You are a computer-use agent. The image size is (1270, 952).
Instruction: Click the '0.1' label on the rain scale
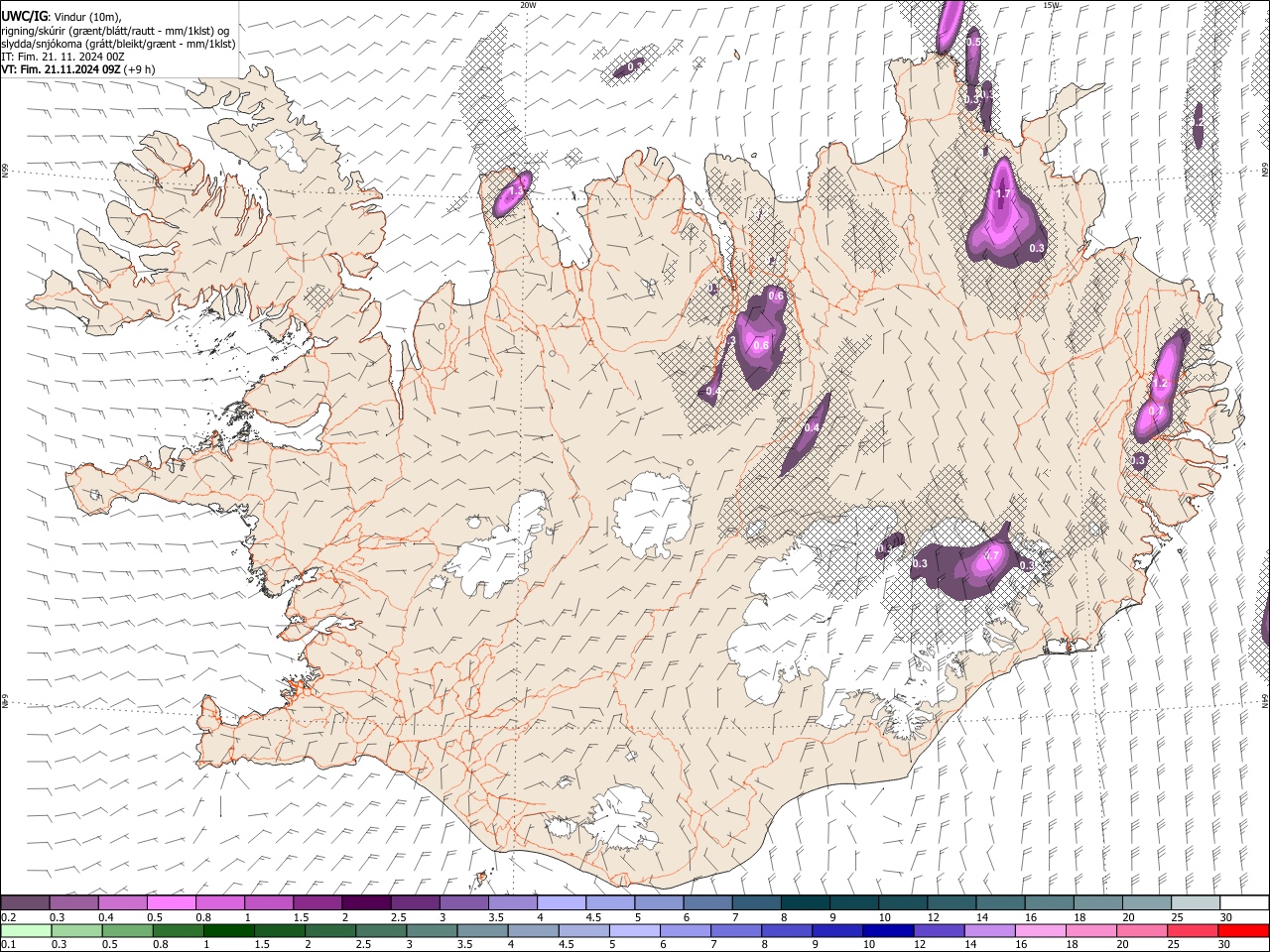[x=9, y=945]
